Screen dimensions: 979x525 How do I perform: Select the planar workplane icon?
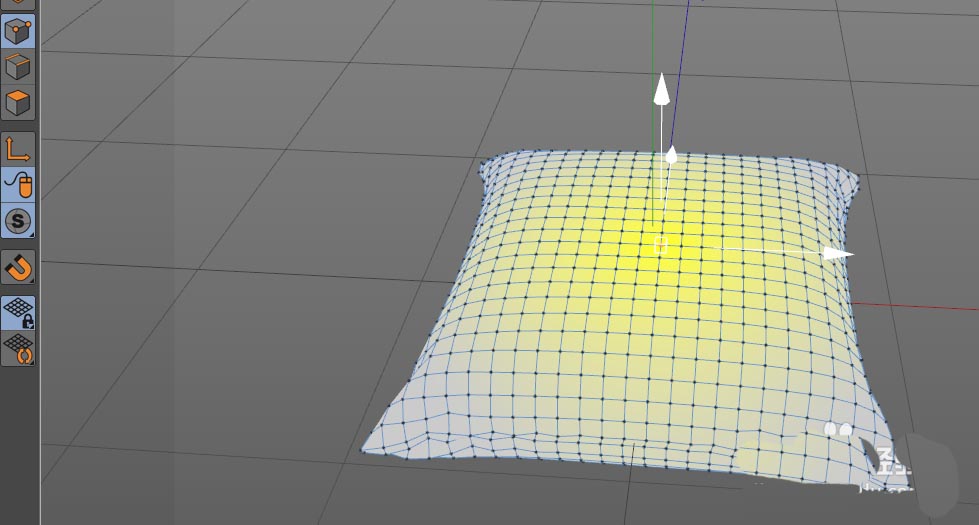click(18, 349)
